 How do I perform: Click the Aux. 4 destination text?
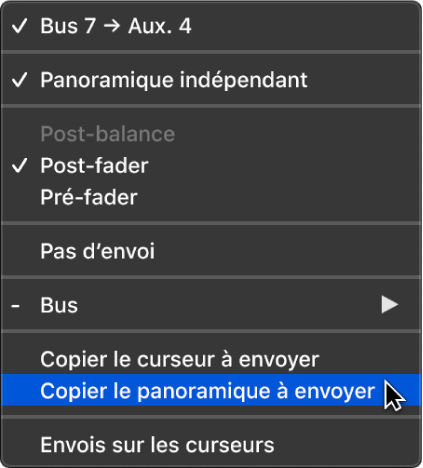[160, 26]
